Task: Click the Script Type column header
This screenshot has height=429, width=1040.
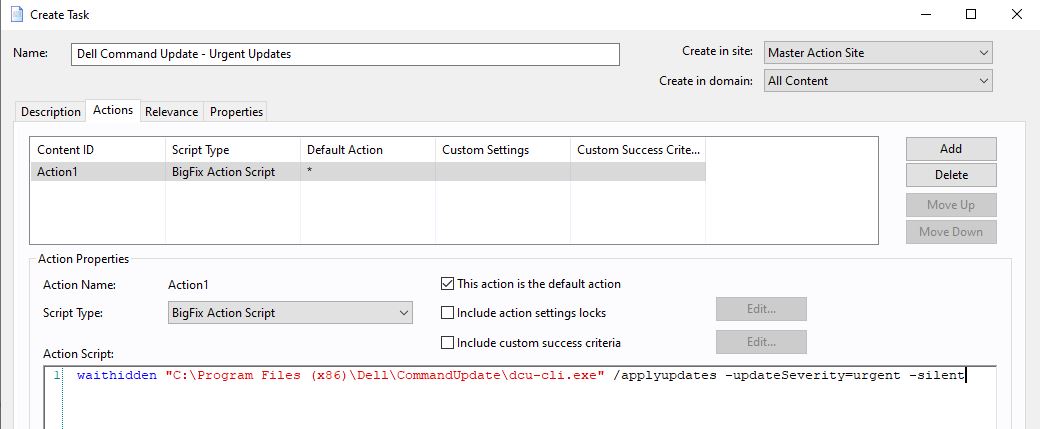Action: [232, 150]
